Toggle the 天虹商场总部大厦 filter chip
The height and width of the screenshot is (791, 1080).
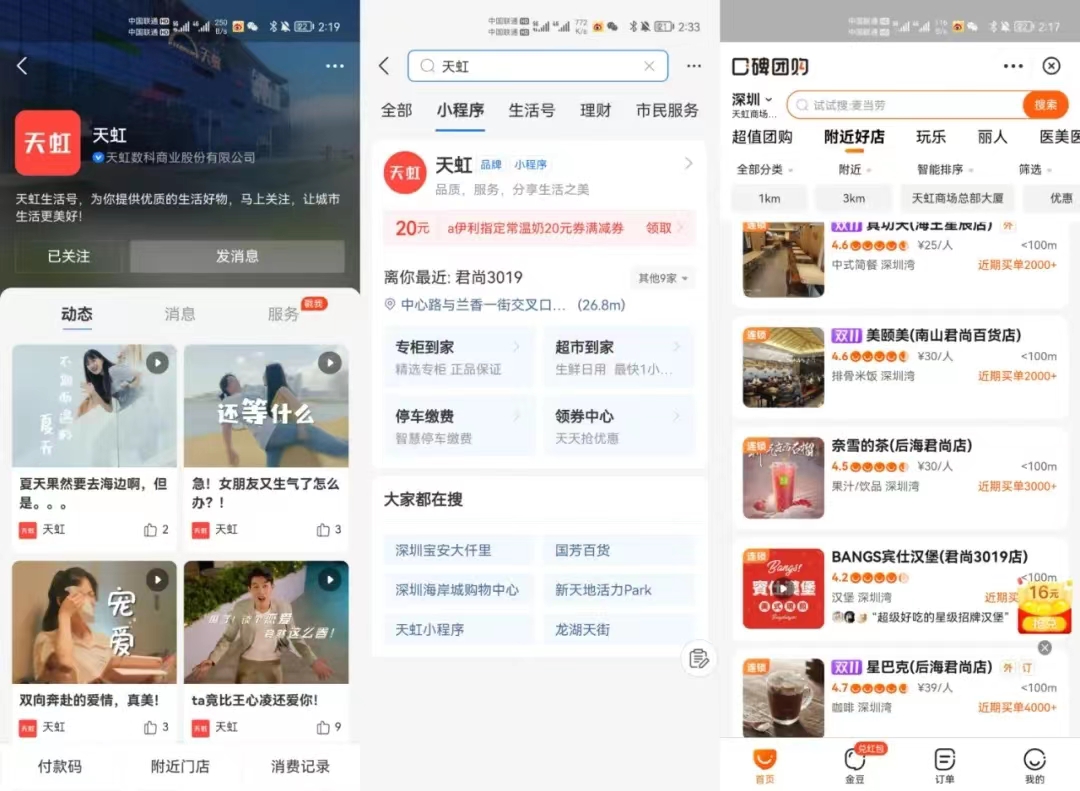click(957, 198)
